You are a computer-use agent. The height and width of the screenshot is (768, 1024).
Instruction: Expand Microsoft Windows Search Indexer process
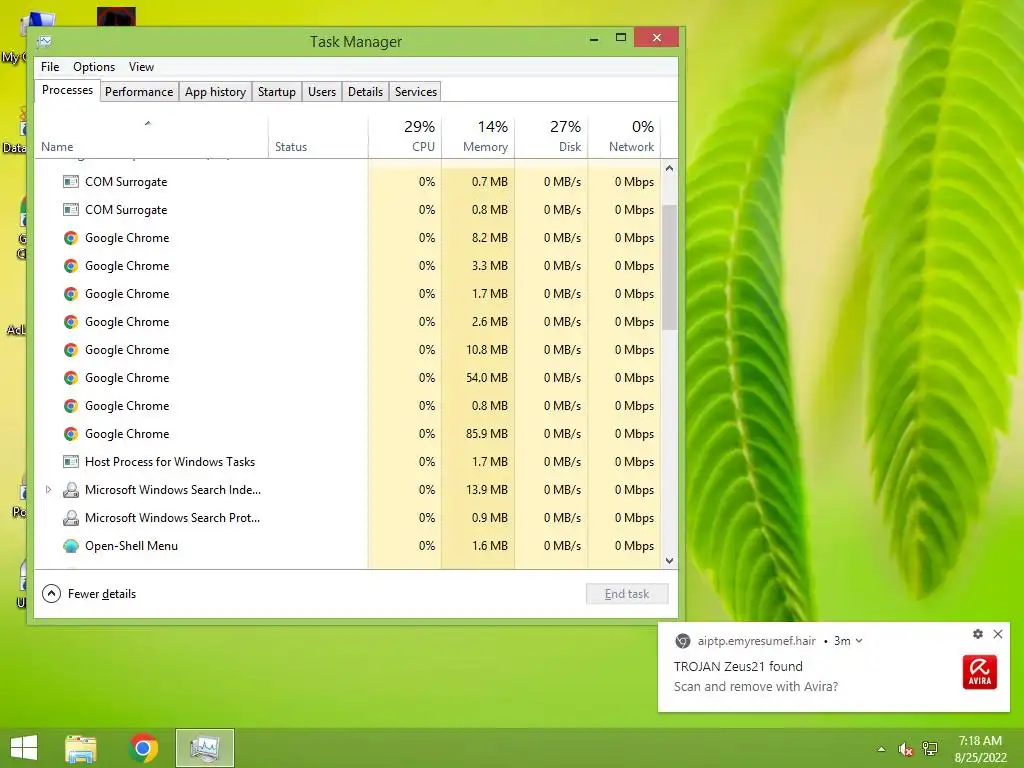pyautogui.click(x=48, y=490)
